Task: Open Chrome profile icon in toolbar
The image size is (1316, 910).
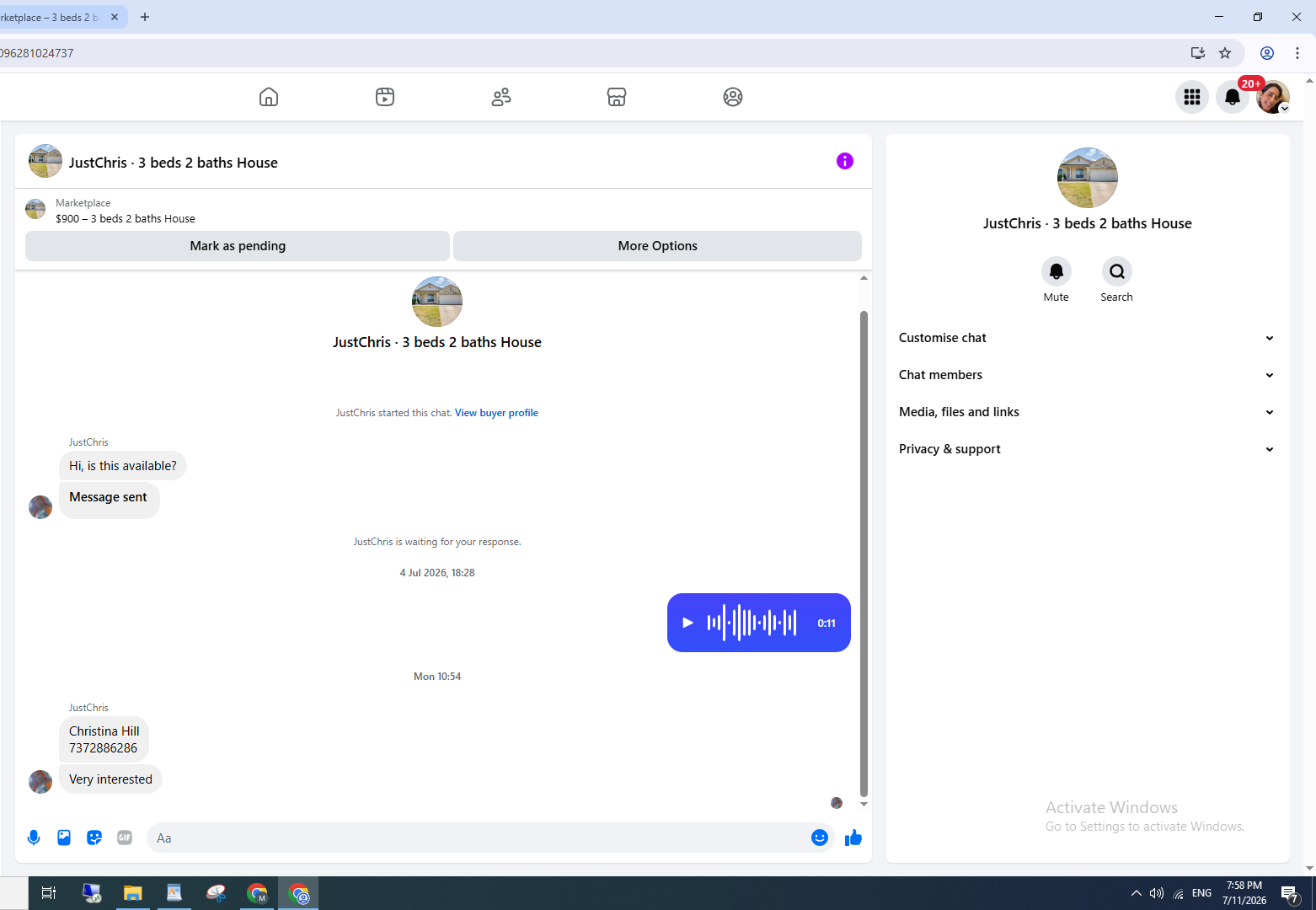Action: 1267,53
